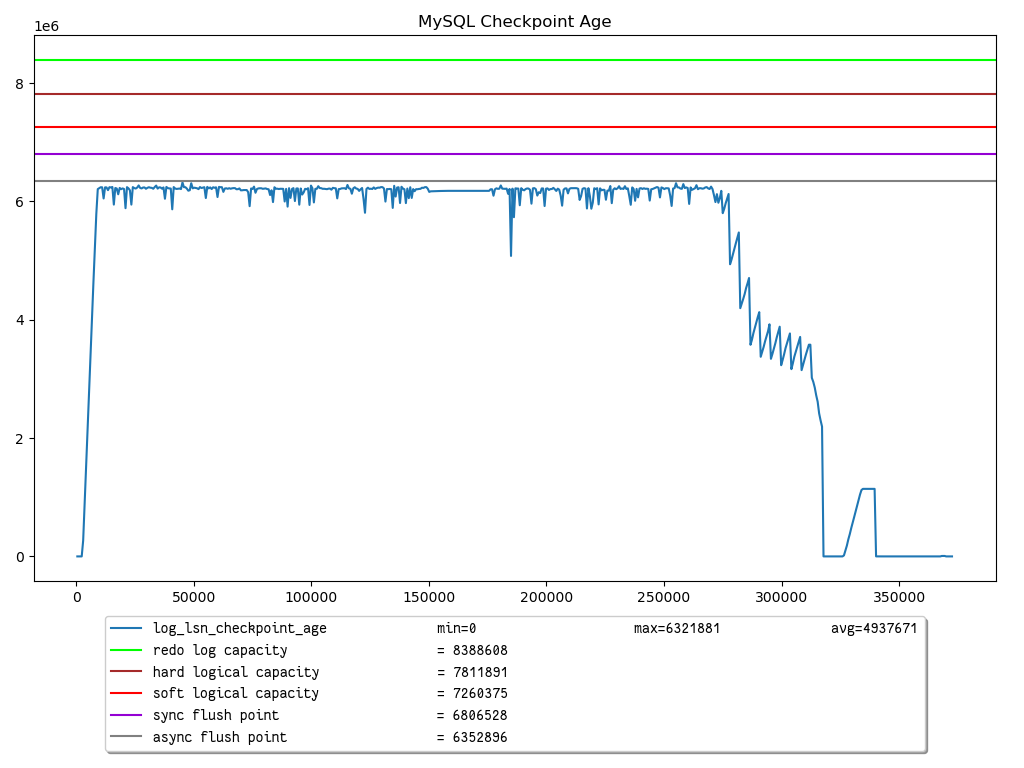Viewport: 1024px width, 768px height.
Task: Click the blue legend key for log_lsn_checkpoint_age
Action: 128,628
